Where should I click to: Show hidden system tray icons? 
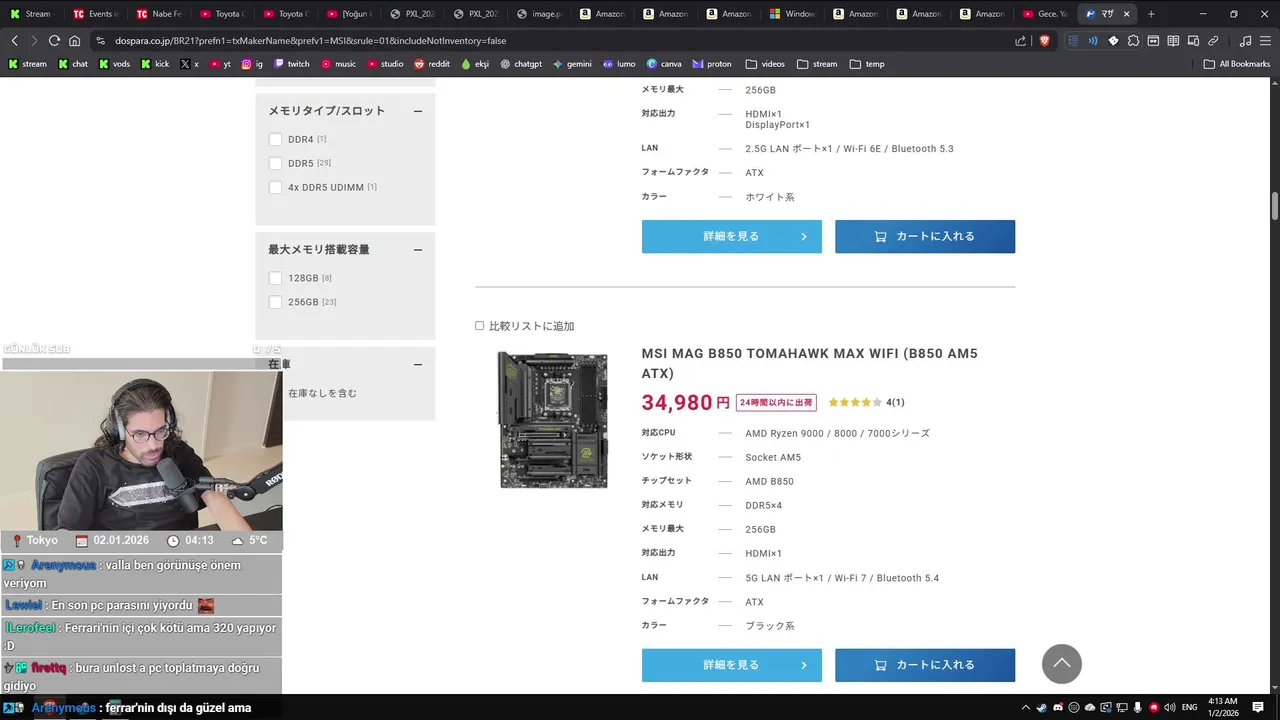pyautogui.click(x=1025, y=707)
